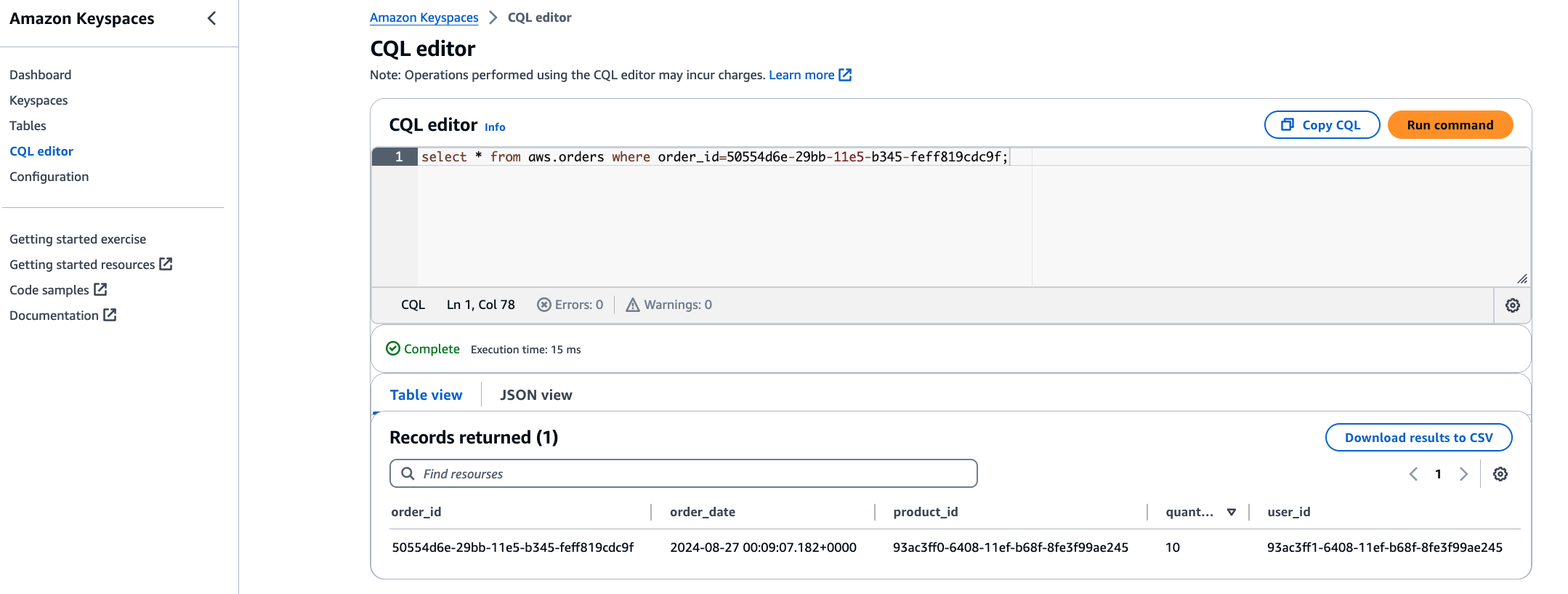Screen dimensions: 1568x594
Task: Switch to Table view tab
Action: pos(426,395)
